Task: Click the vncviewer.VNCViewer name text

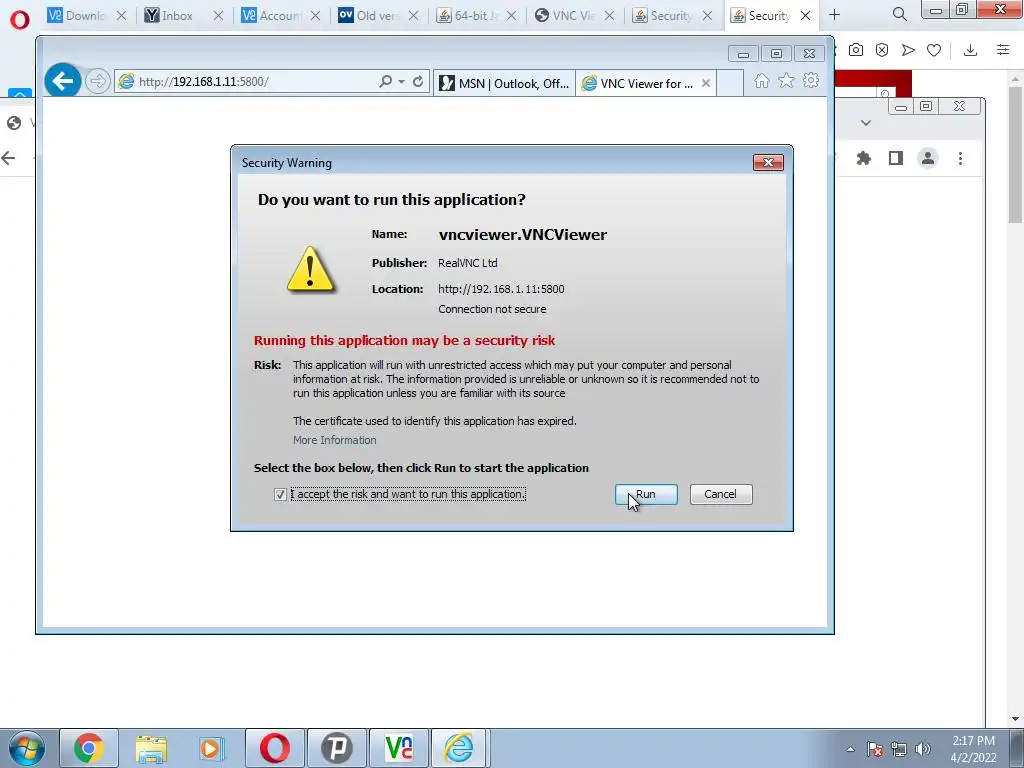Action: [522, 234]
